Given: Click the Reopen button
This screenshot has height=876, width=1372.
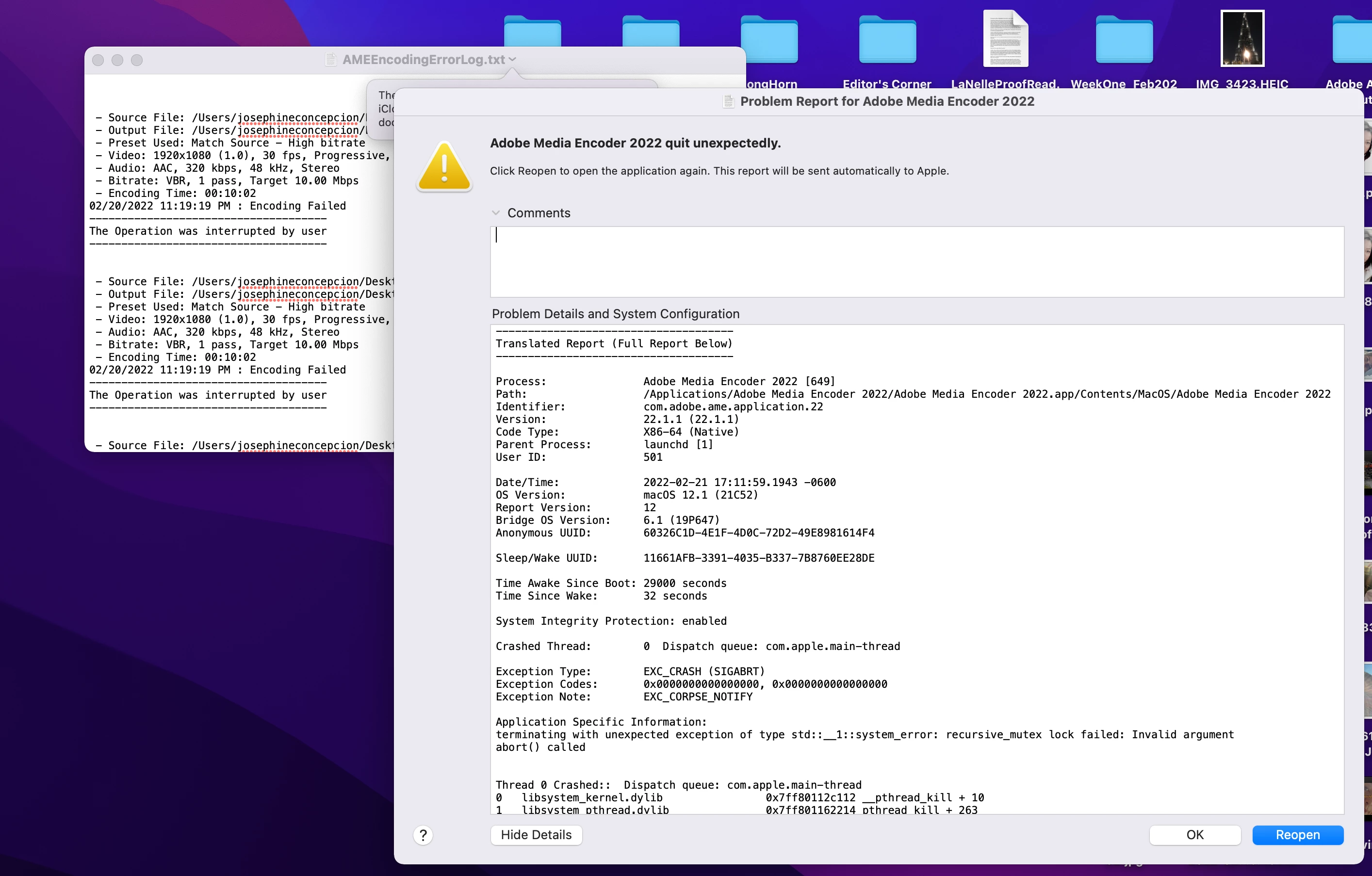Looking at the screenshot, I should click(x=1297, y=834).
